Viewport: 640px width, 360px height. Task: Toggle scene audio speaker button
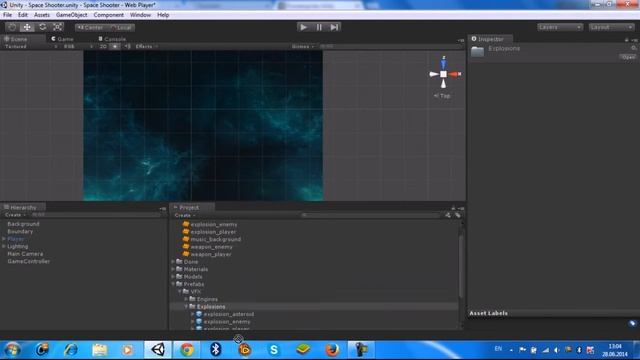[128, 47]
